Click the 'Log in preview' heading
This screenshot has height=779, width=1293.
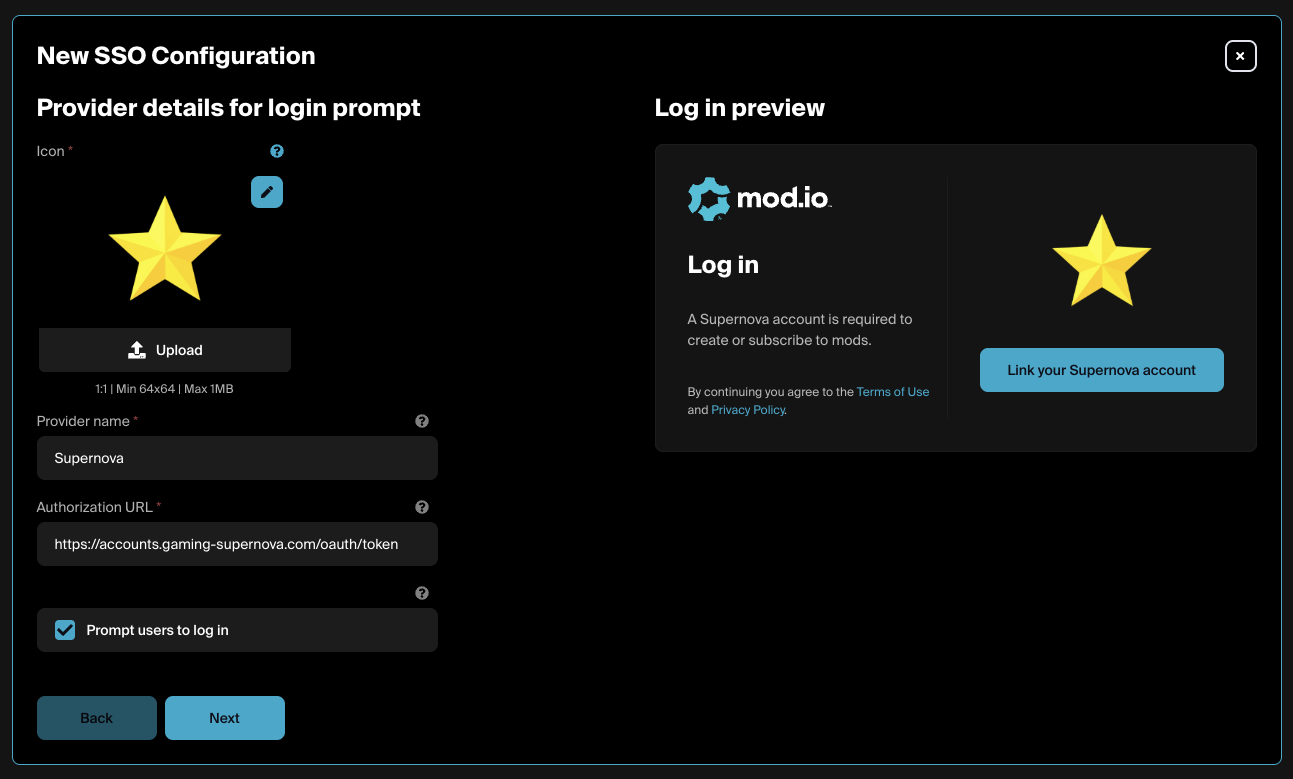tap(740, 108)
